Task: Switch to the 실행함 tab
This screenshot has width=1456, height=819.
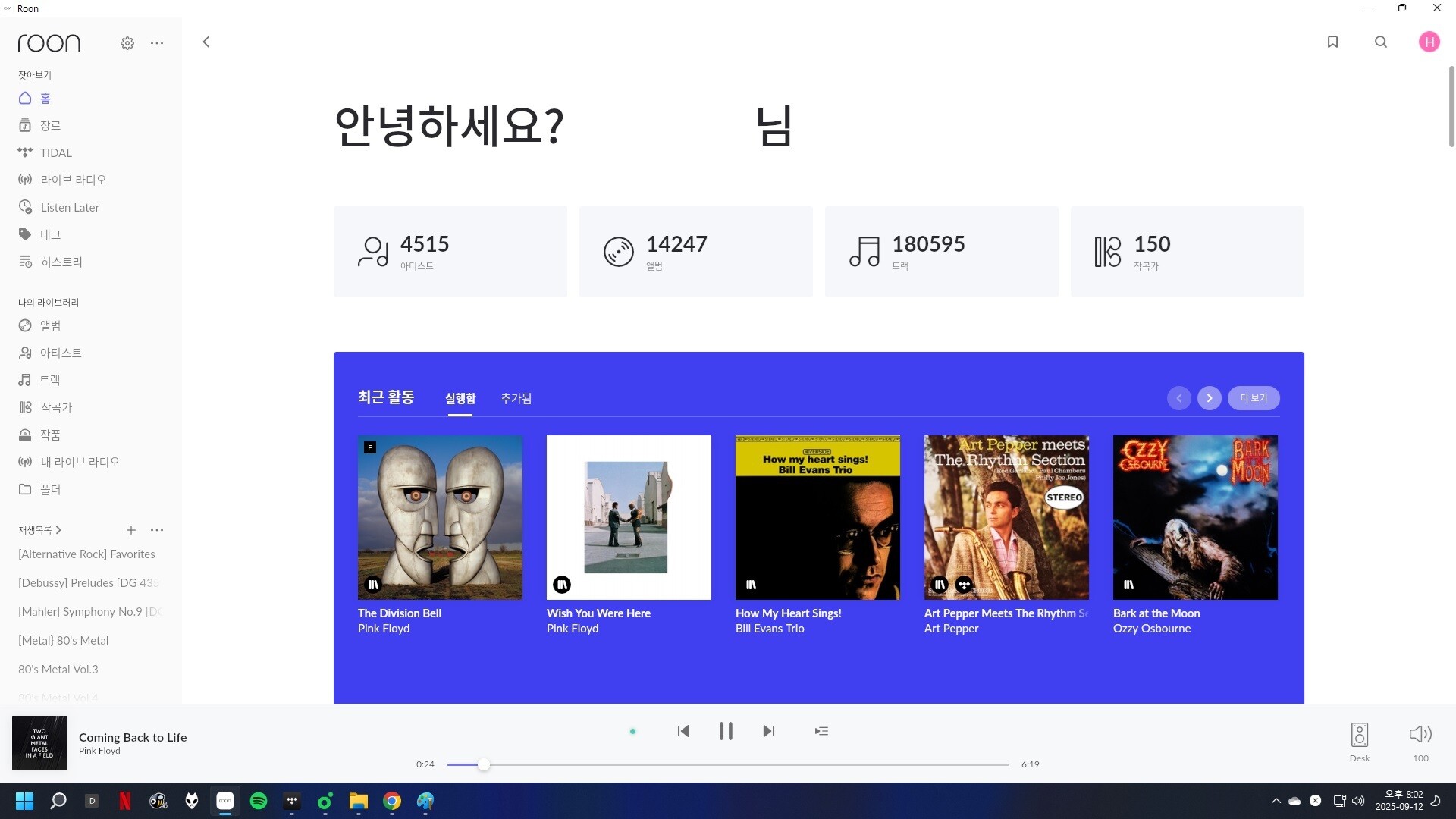Action: [460, 399]
